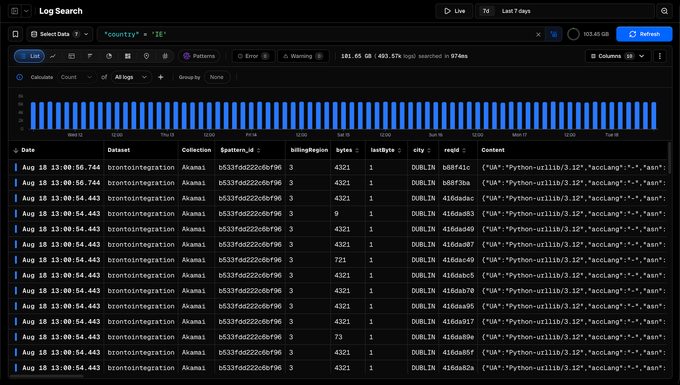The height and width of the screenshot is (385, 680).
Task: Click the zoom out magnifier icon
Action: (x=664, y=11)
